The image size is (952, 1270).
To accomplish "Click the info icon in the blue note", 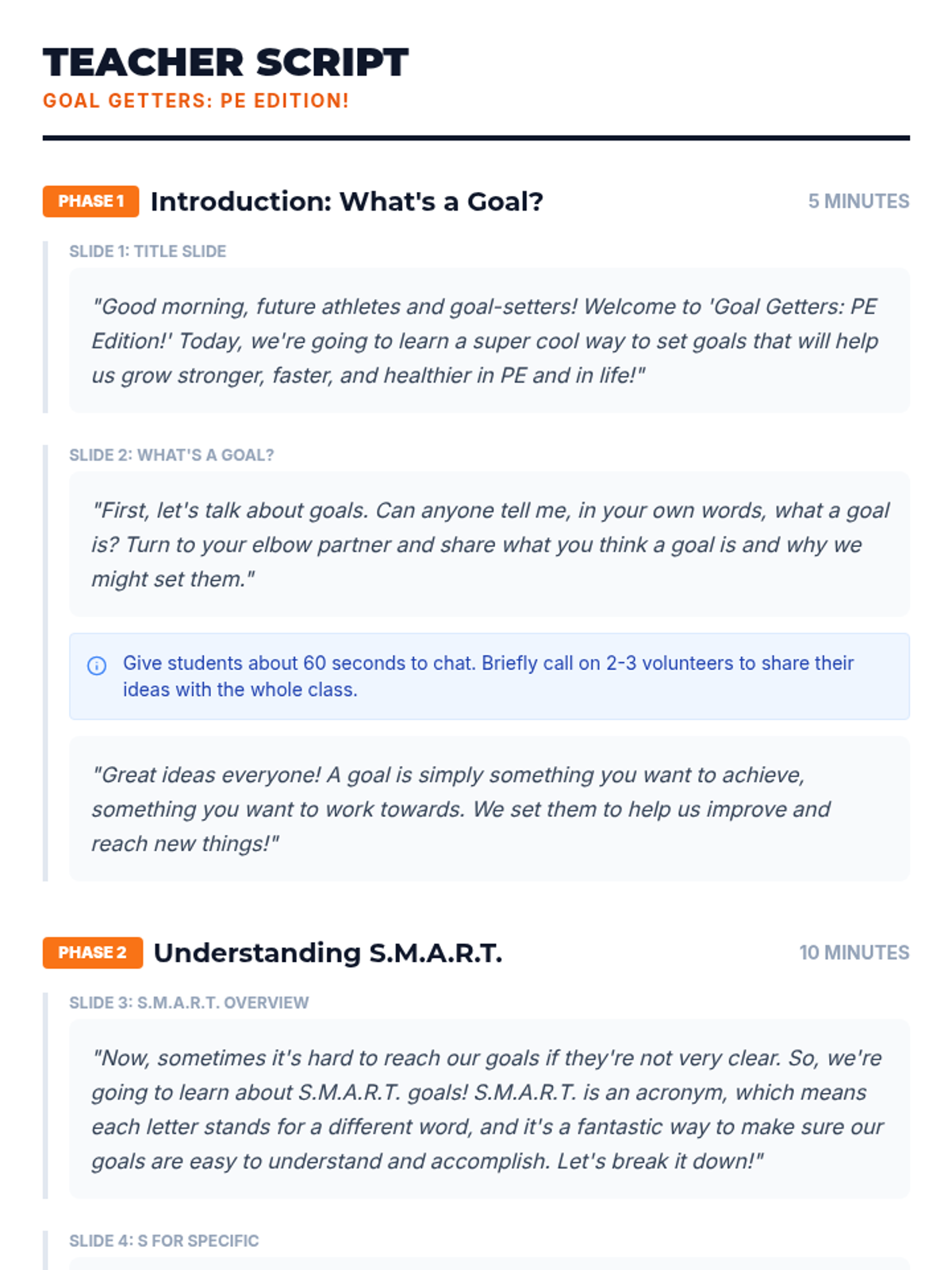I will point(97,665).
